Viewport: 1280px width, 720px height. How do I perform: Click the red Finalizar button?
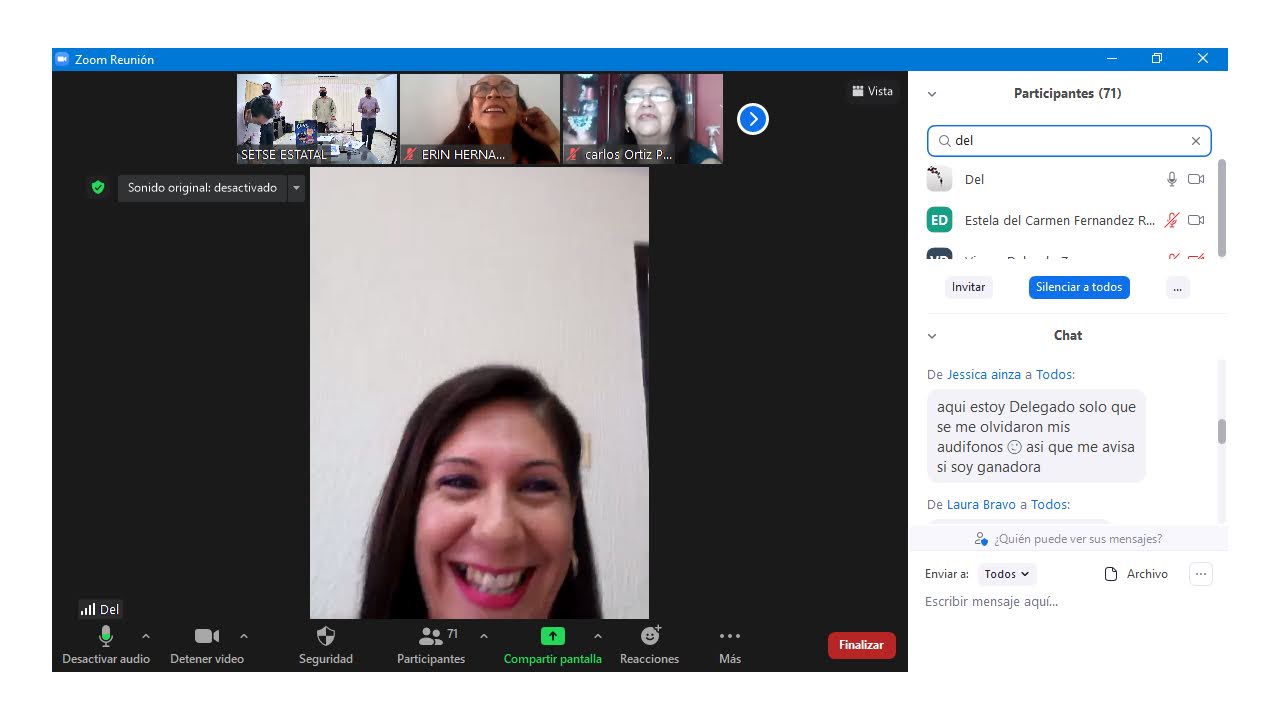862,645
